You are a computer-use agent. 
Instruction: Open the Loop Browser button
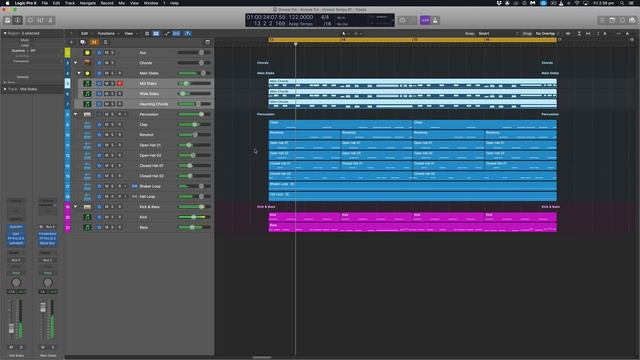(622, 20)
